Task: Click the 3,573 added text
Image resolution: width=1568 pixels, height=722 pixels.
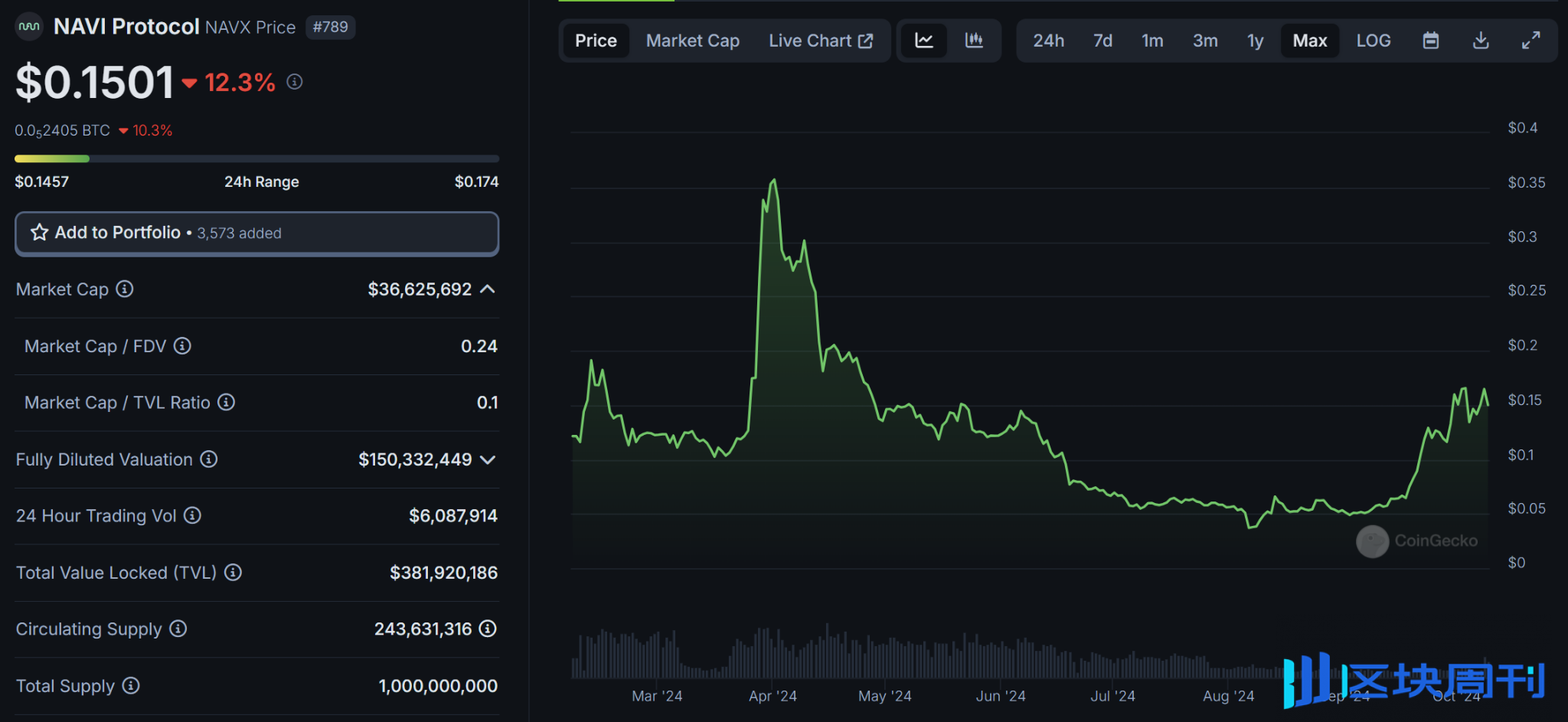Action: pyautogui.click(x=240, y=234)
